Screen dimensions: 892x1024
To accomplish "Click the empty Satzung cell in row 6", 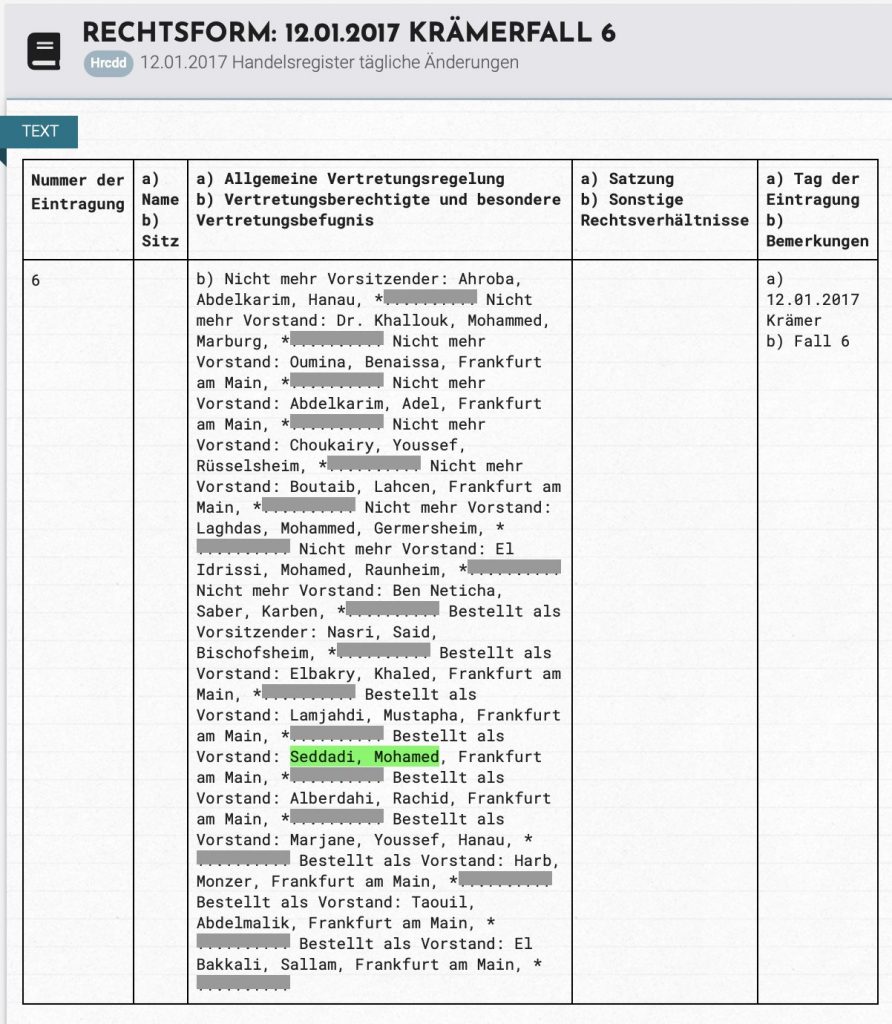I will point(663,630).
